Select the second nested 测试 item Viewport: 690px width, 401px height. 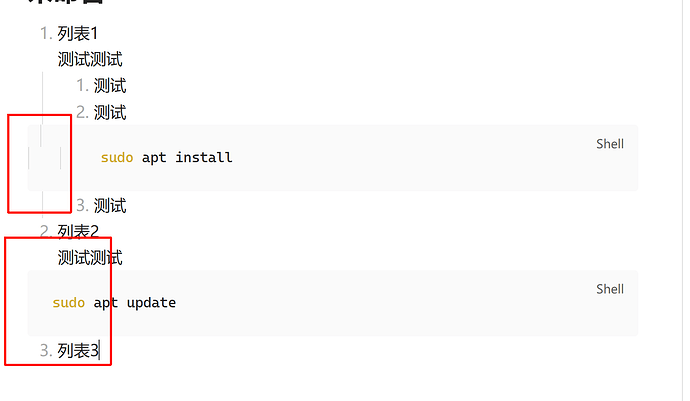point(110,112)
